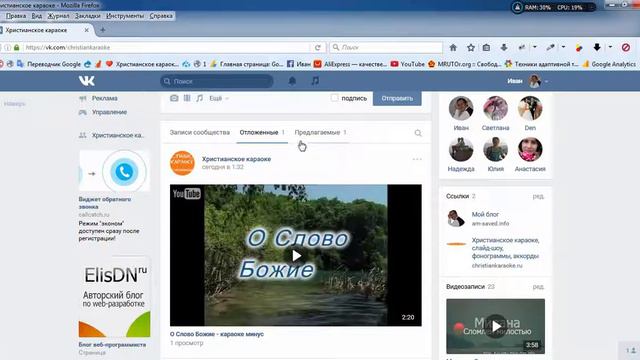Open Юлия member avatar

pyautogui.click(x=496, y=149)
